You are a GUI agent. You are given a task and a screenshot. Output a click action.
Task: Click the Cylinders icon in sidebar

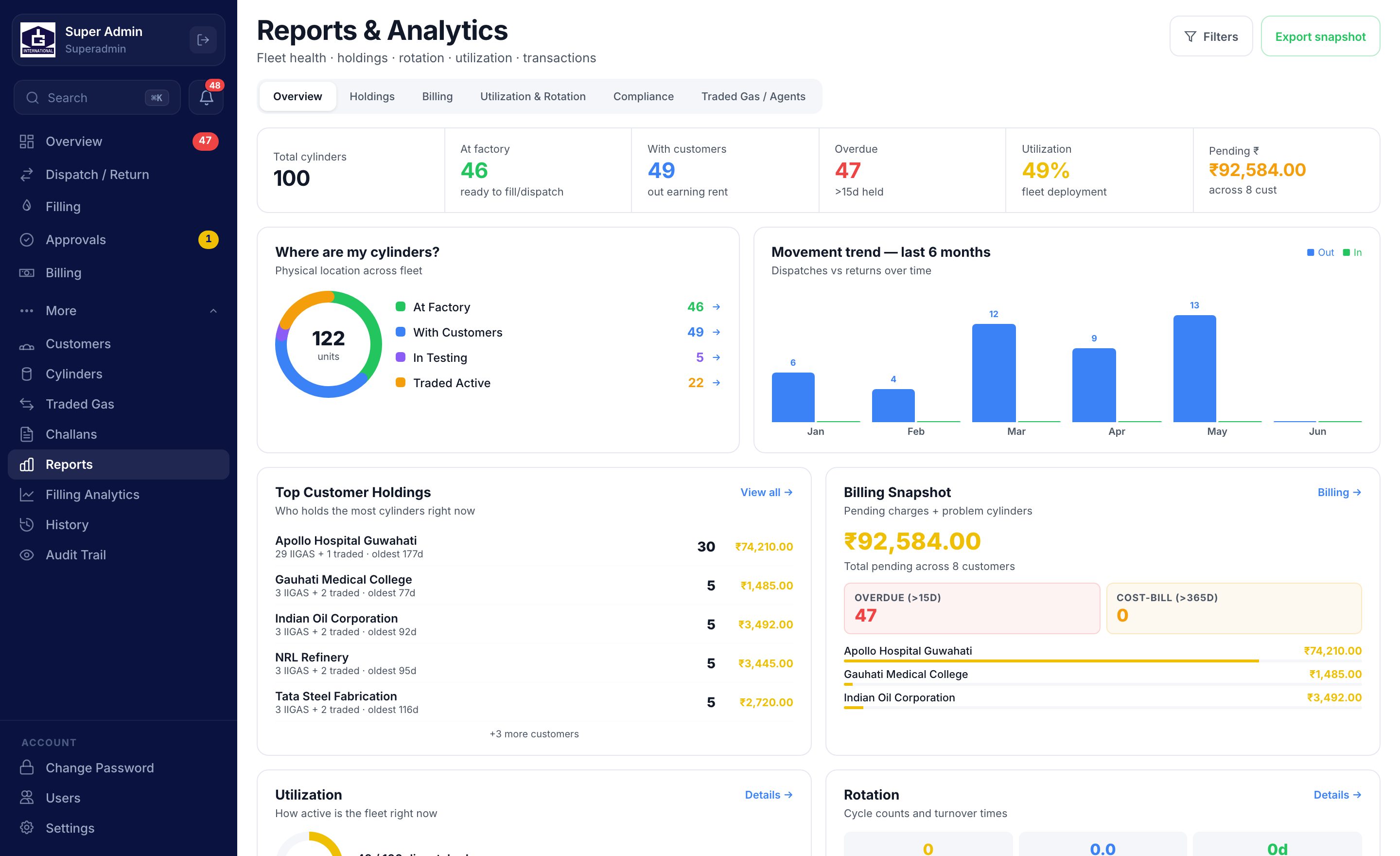[x=27, y=374]
